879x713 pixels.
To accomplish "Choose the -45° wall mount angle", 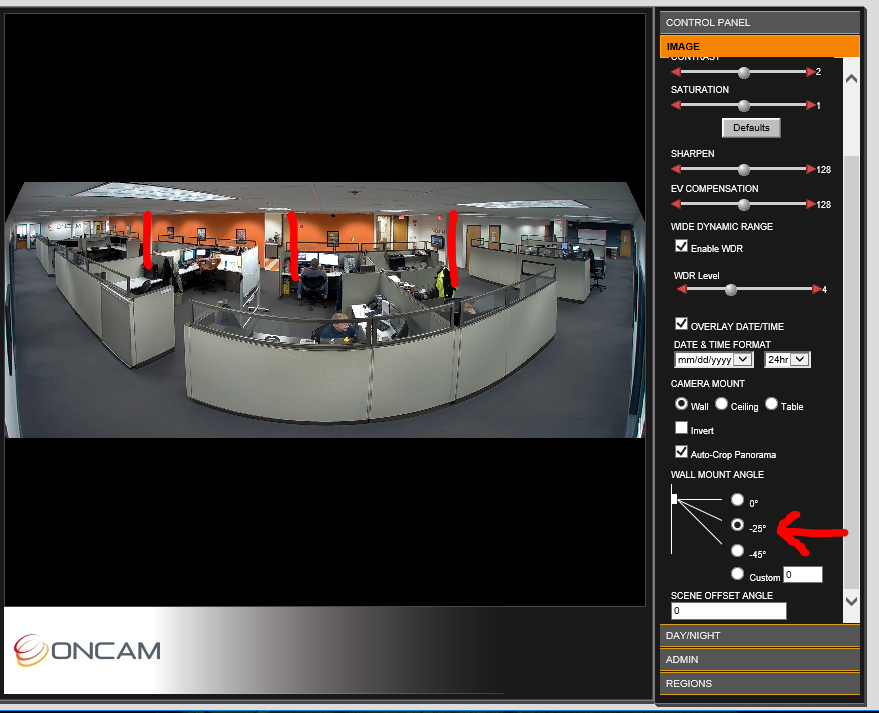I will click(x=737, y=551).
